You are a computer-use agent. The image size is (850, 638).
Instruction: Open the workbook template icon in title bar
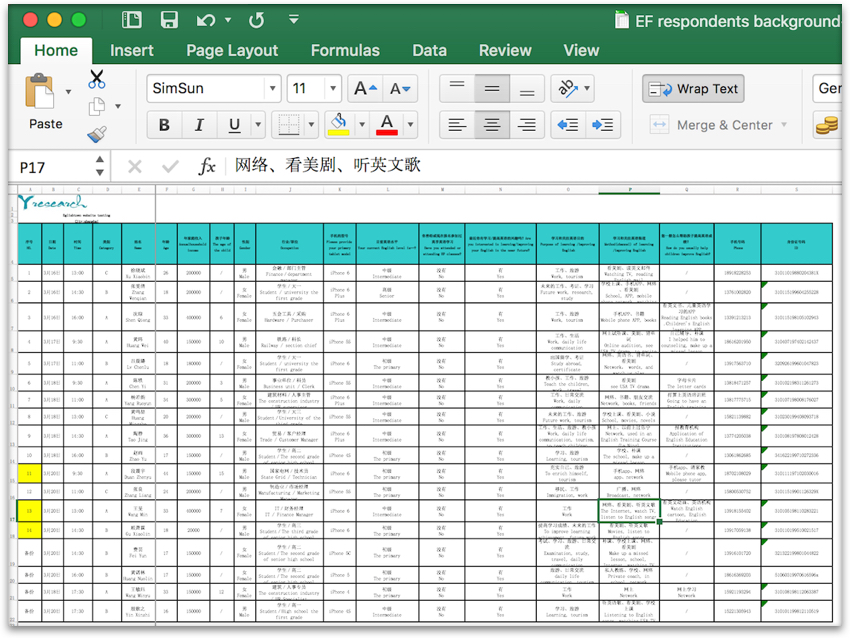tap(132, 20)
